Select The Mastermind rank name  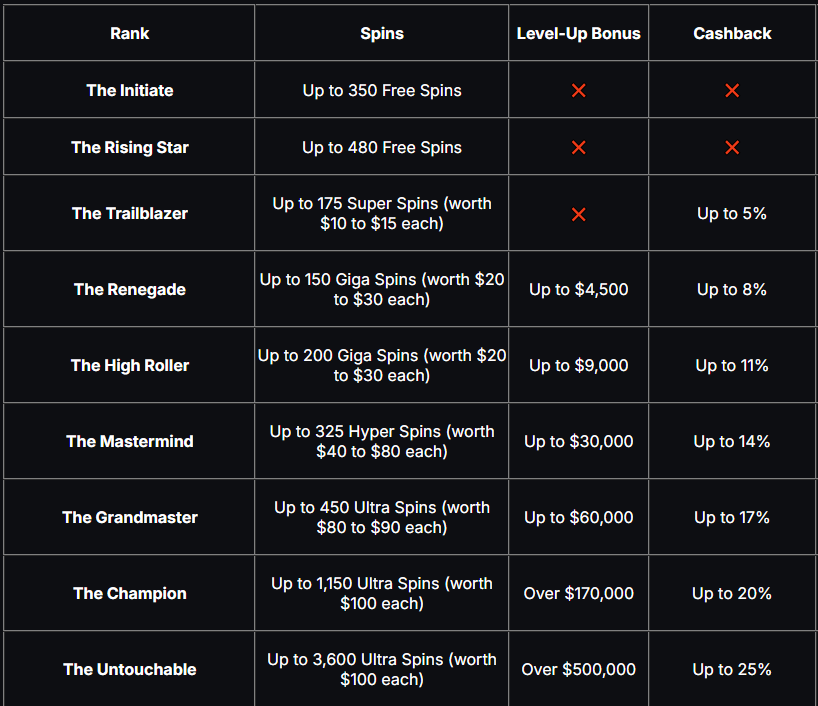point(129,441)
